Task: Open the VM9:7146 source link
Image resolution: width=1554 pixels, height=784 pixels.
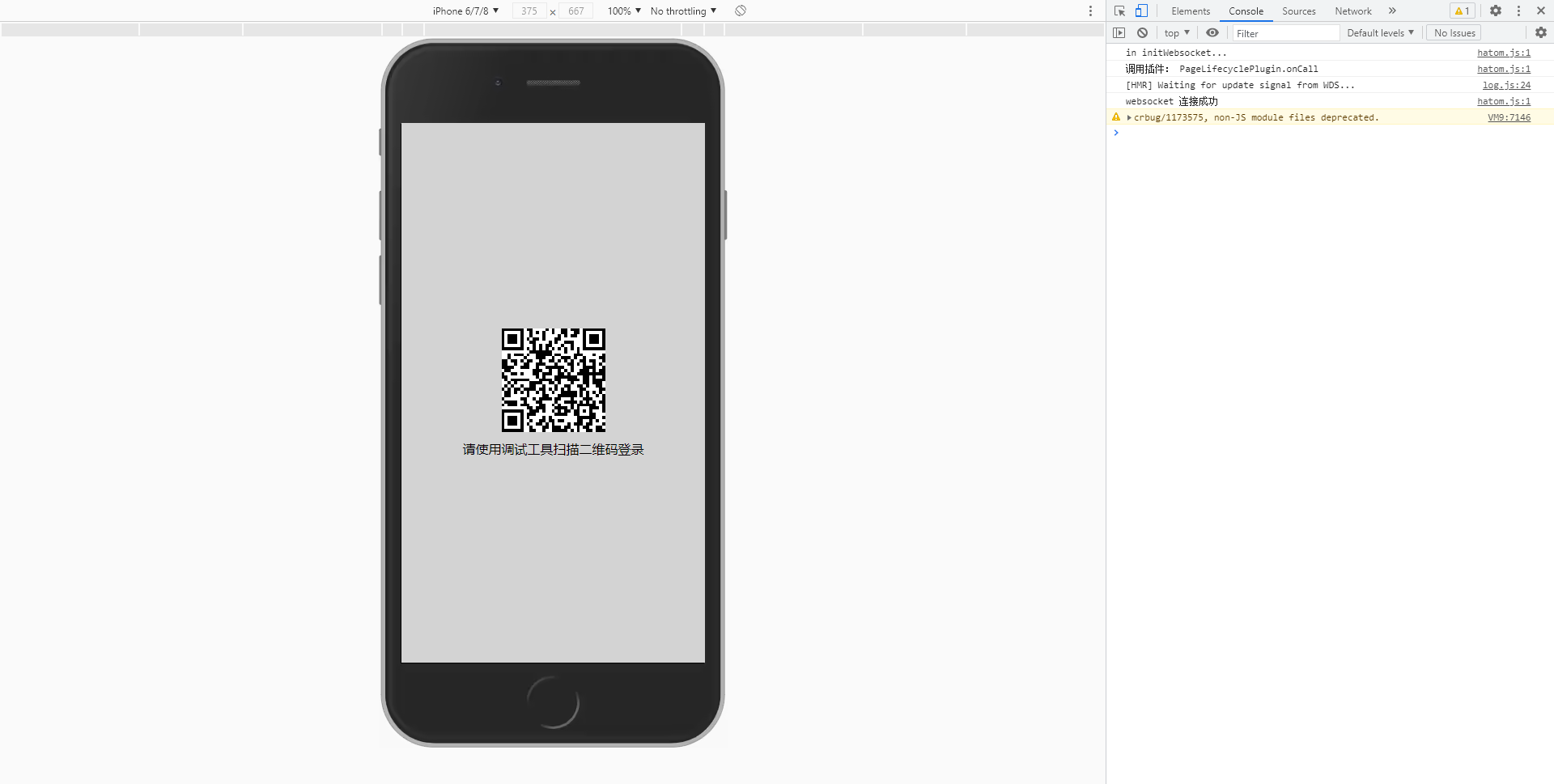Action: click(1509, 117)
